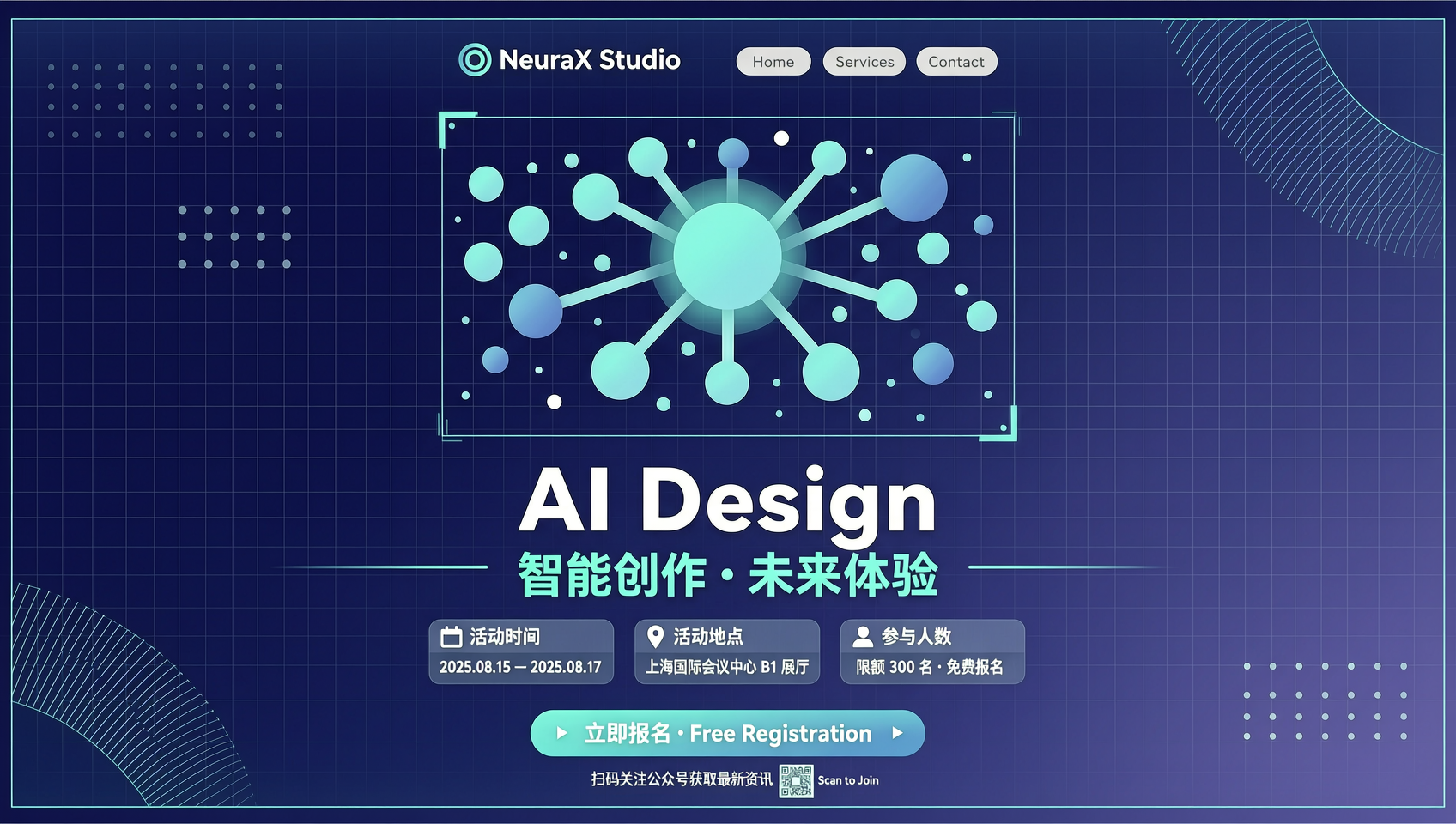Click the date text 2025.08.15 — 2025.08.17
Viewport: 1456px width, 824px height.
pos(520,667)
